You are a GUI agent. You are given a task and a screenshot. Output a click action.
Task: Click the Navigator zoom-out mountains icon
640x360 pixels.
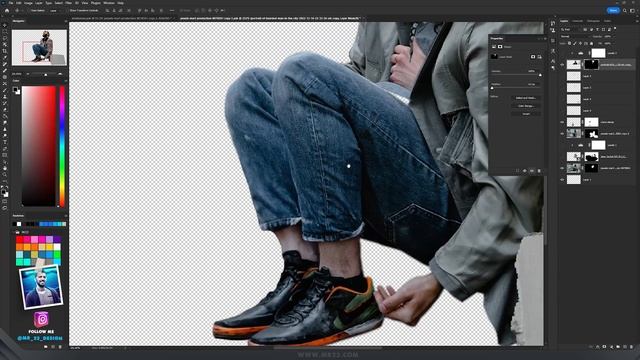click(x=28, y=74)
